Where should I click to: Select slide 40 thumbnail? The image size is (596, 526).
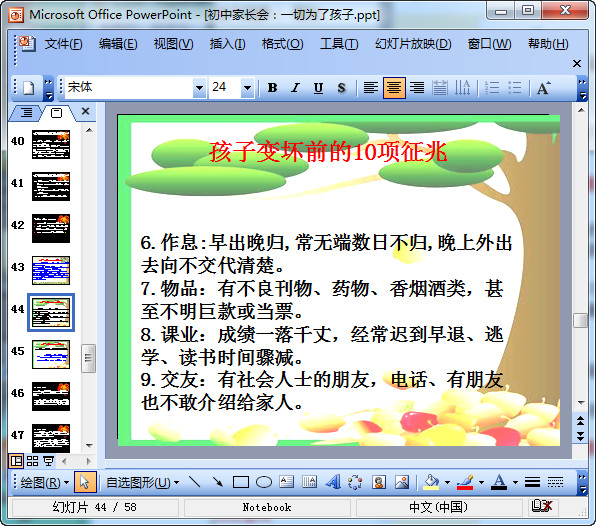51,144
